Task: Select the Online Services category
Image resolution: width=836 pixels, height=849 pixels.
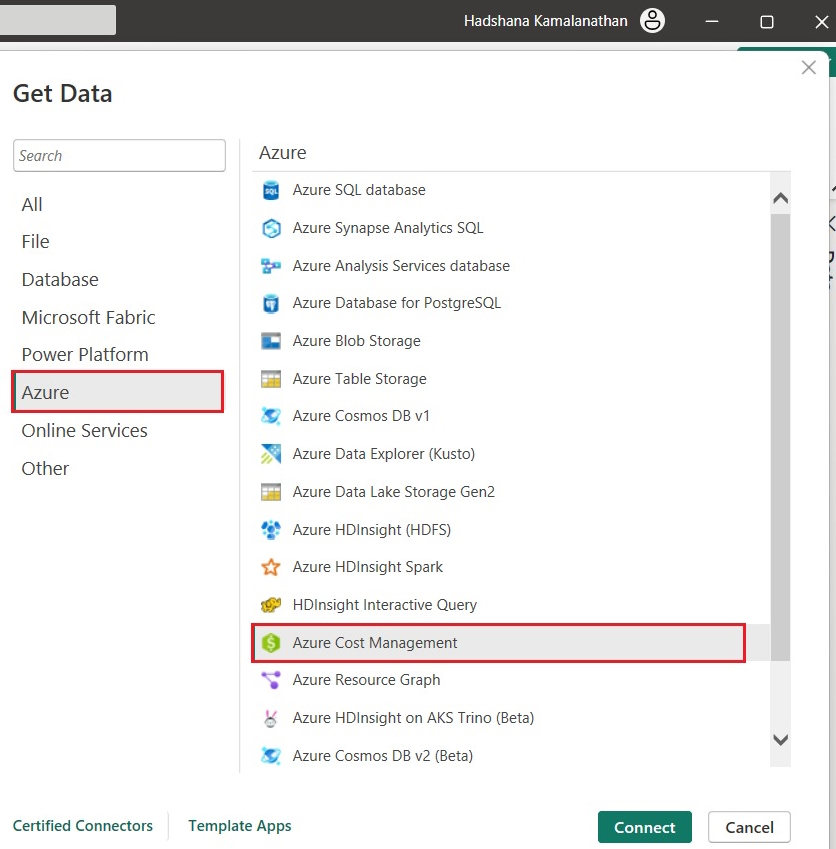Action: tap(85, 431)
